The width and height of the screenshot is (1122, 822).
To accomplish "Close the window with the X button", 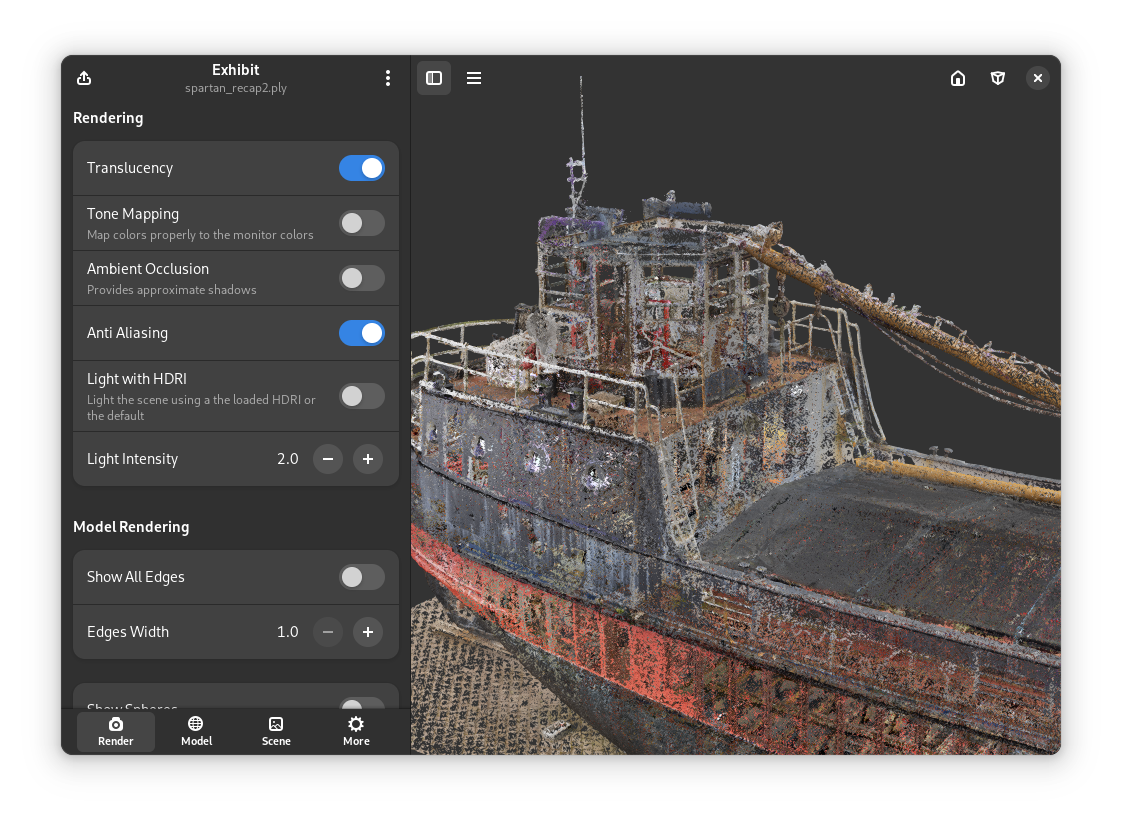I will pyautogui.click(x=1038, y=78).
